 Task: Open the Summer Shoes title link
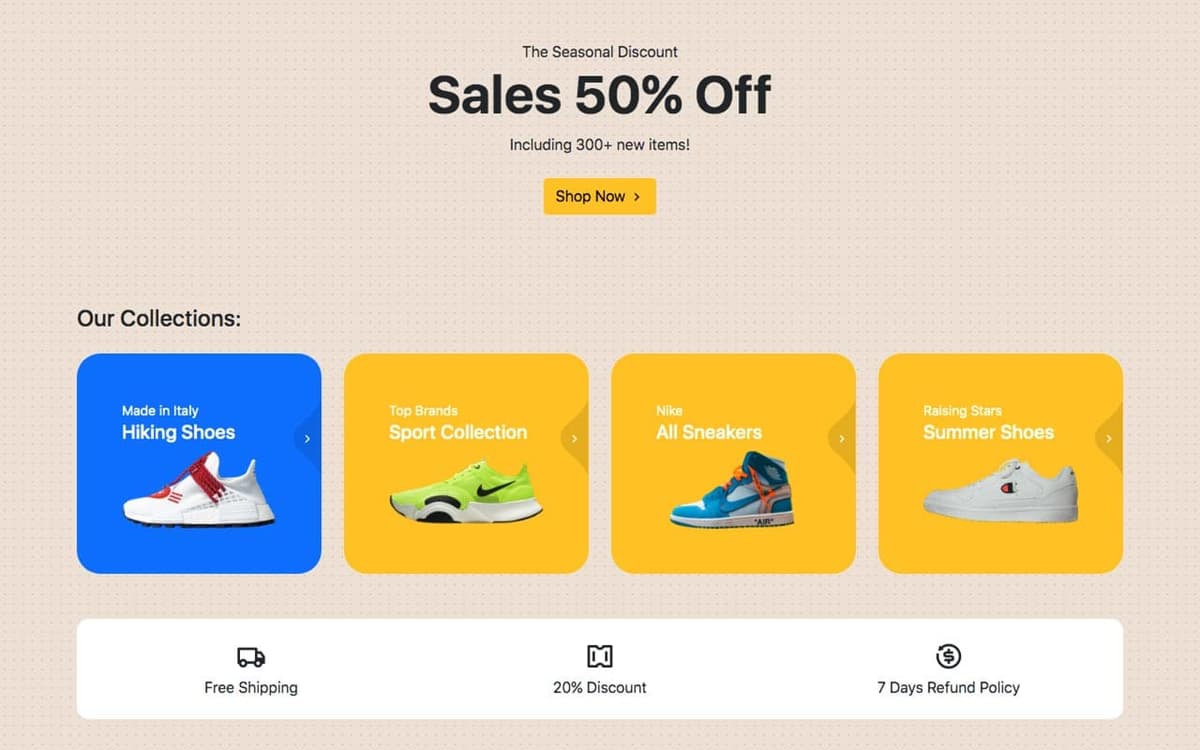click(x=988, y=432)
